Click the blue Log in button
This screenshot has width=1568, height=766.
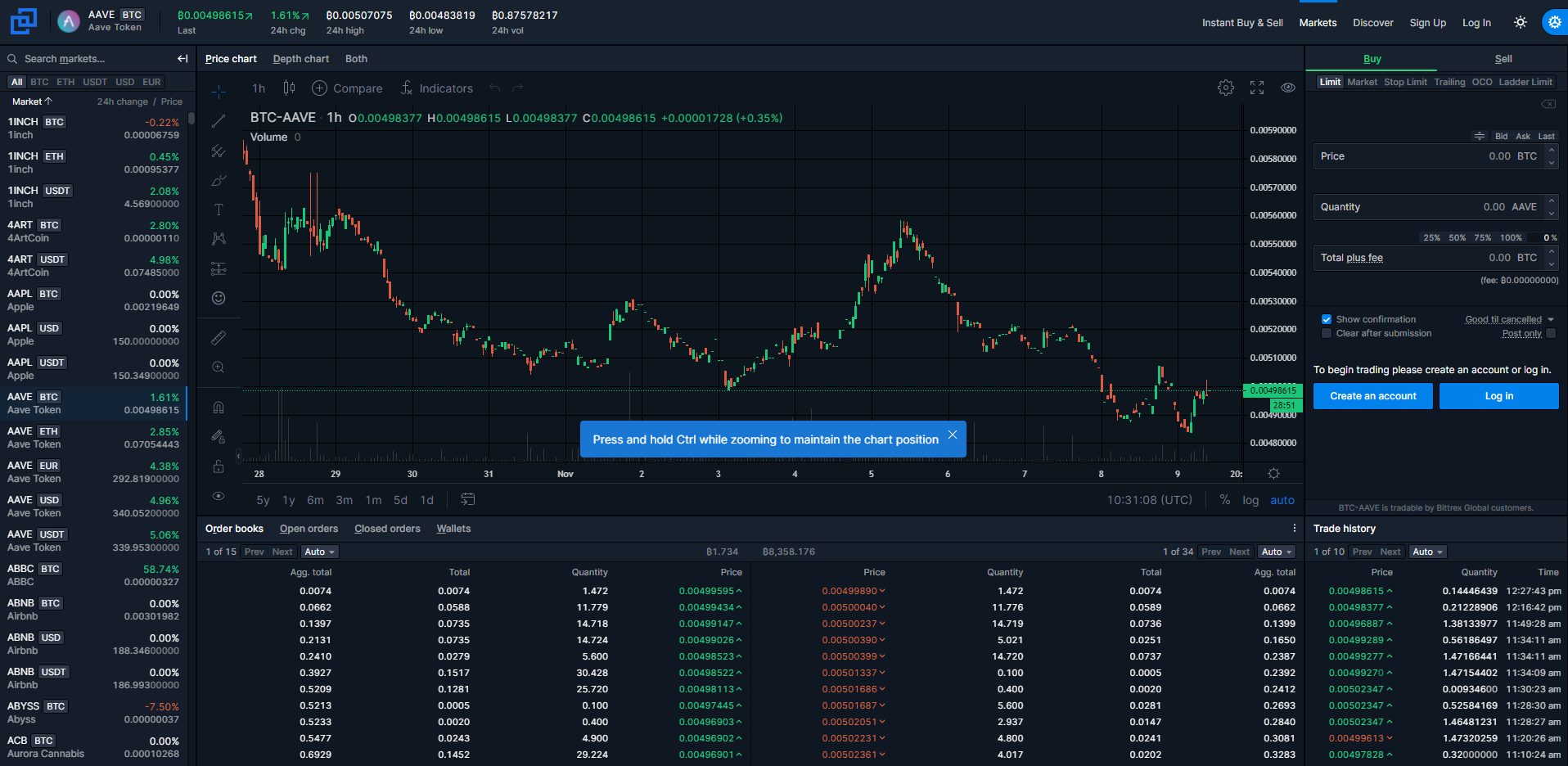1499,396
